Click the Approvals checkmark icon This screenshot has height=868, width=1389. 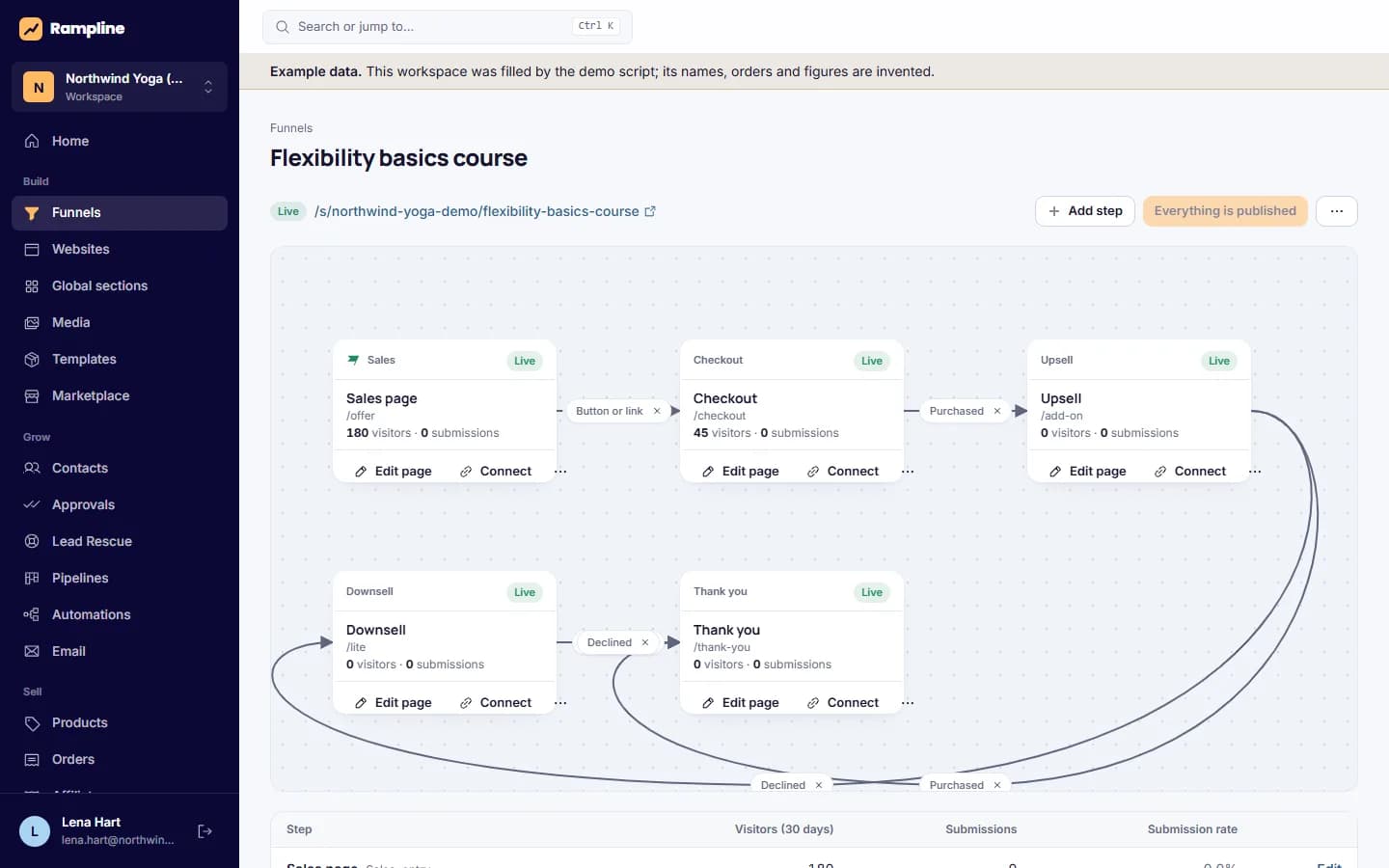(32, 504)
